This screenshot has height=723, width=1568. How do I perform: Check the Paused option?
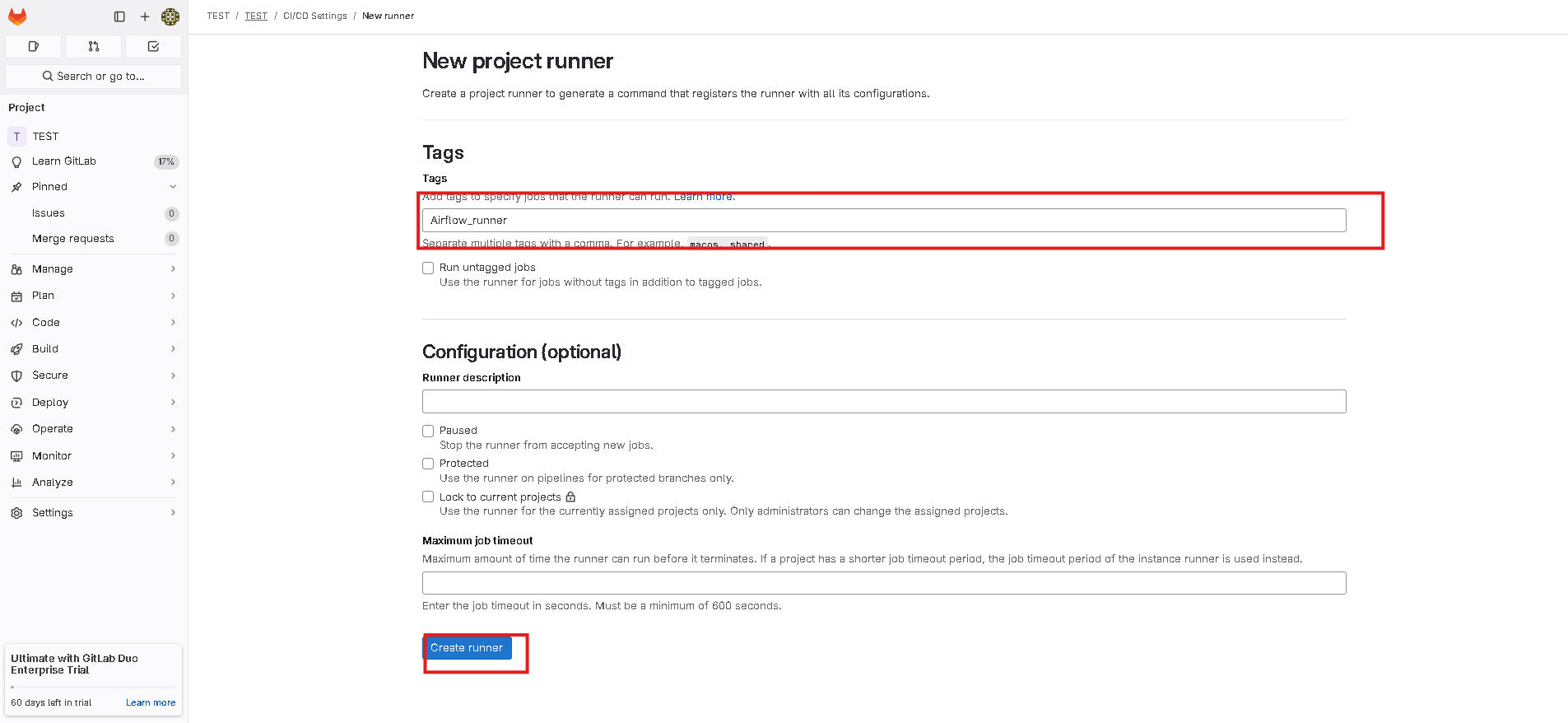(428, 431)
